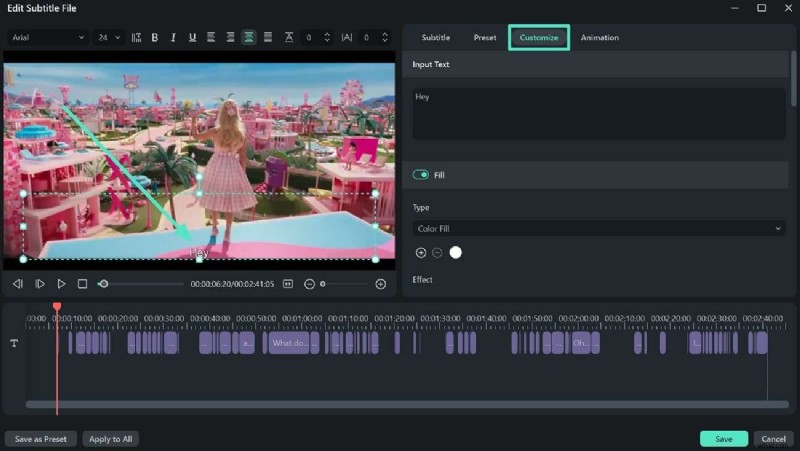The image size is (800, 451).
Task: Open the Arial font family dropdown
Action: pyautogui.click(x=48, y=37)
